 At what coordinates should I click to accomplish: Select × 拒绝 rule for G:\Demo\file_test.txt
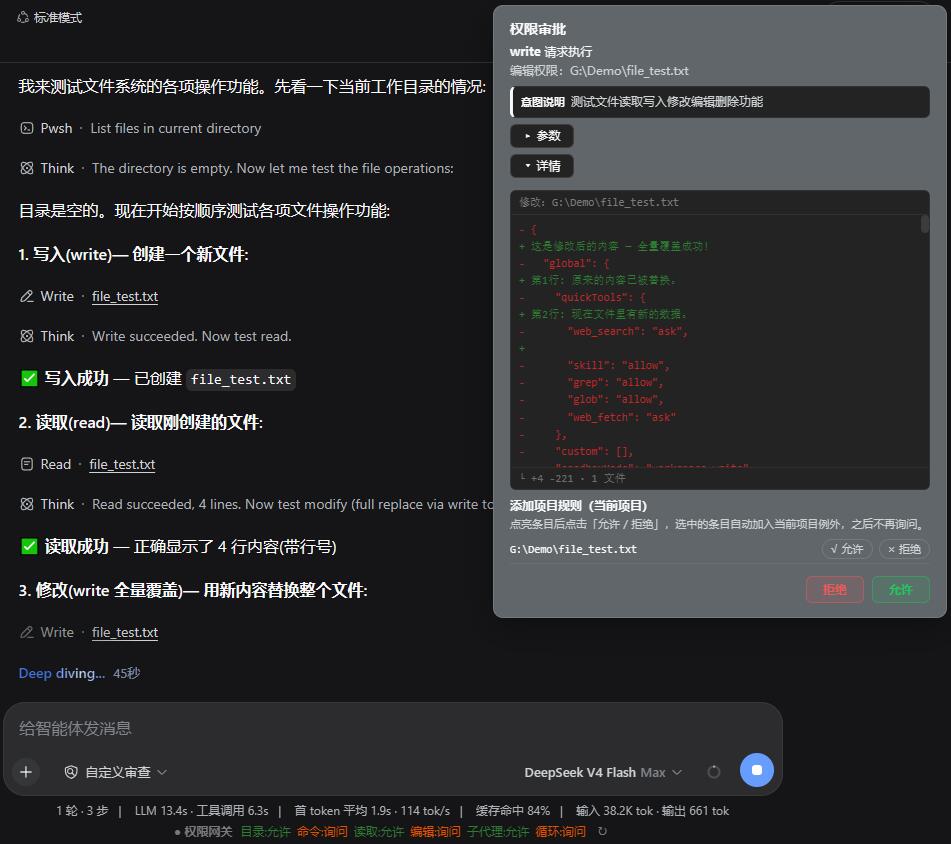pos(904,549)
